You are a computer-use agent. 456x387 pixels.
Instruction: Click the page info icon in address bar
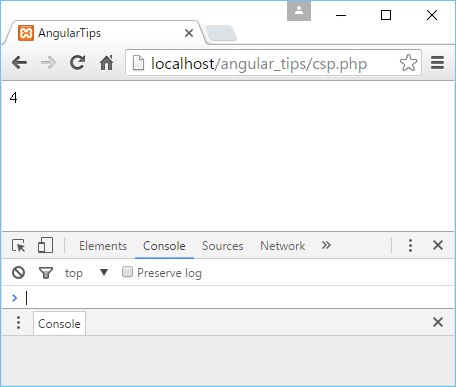click(138, 63)
